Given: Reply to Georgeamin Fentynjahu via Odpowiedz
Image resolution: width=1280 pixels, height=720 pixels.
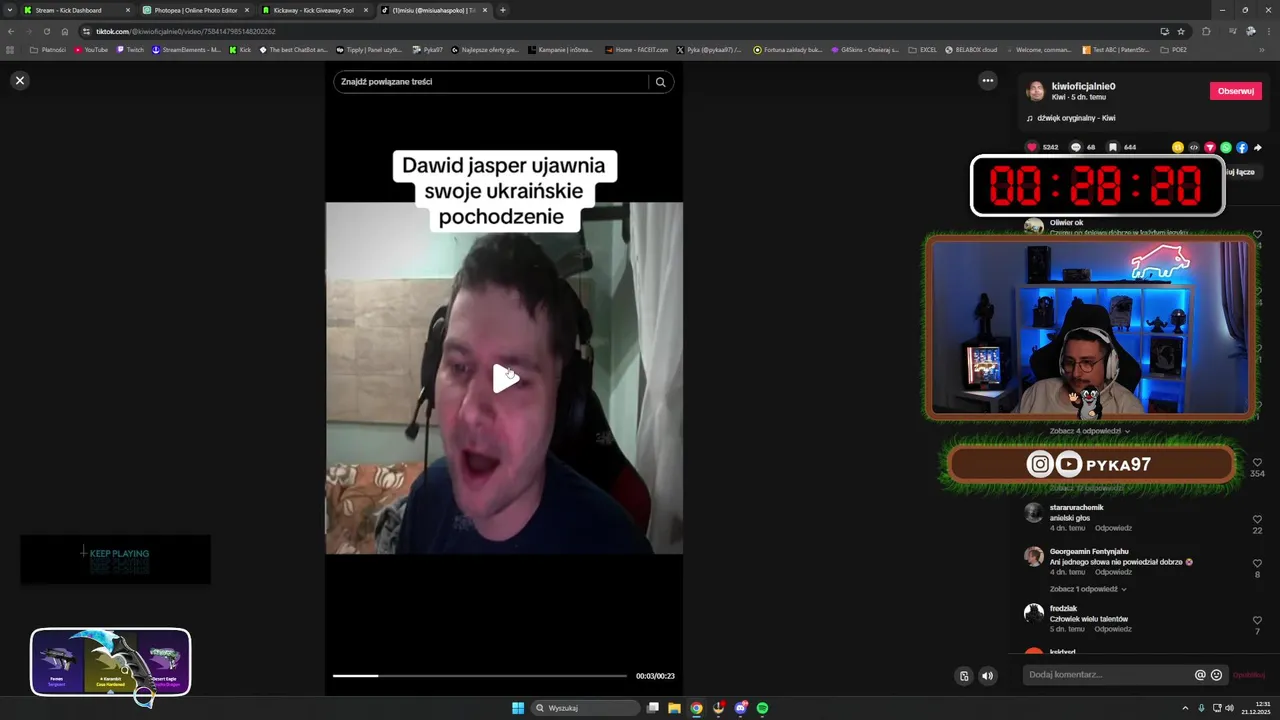Looking at the screenshot, I should pos(1113,572).
